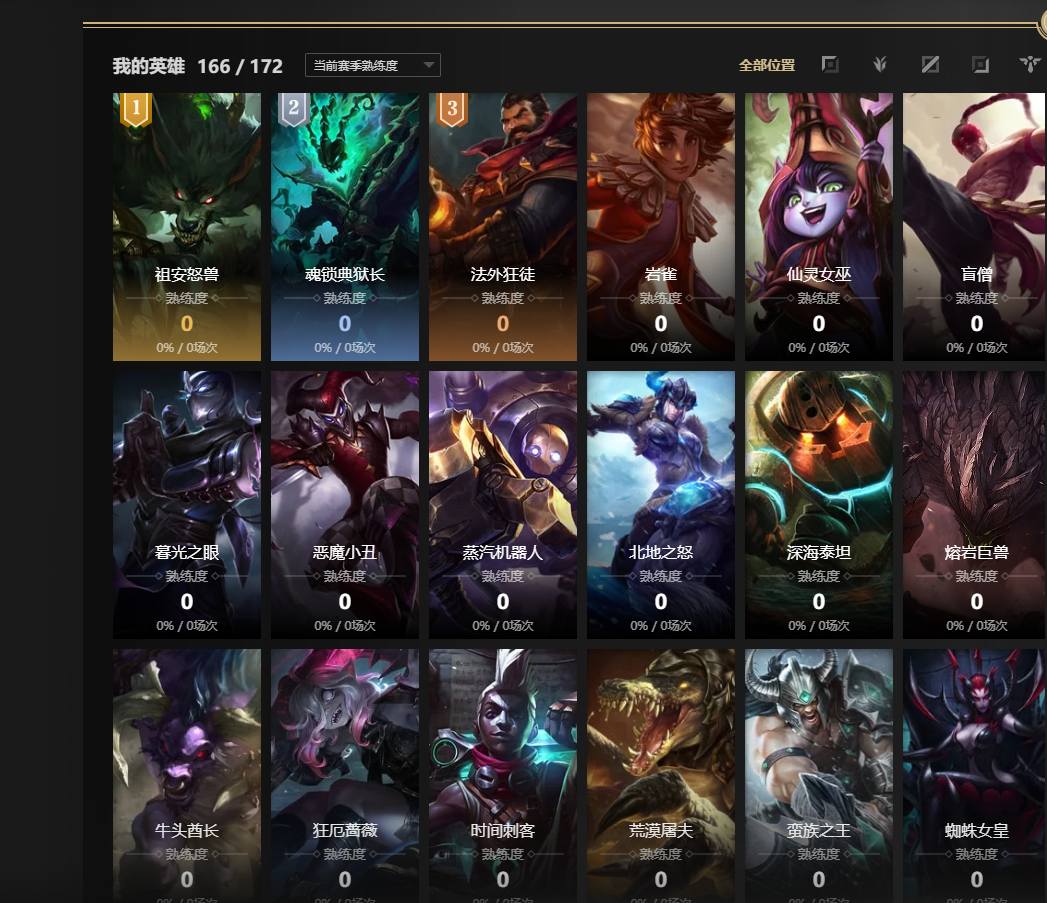Viewport: 1047px width, 903px height.
Task: Open the 时间刺客 champion card
Action: point(503,775)
